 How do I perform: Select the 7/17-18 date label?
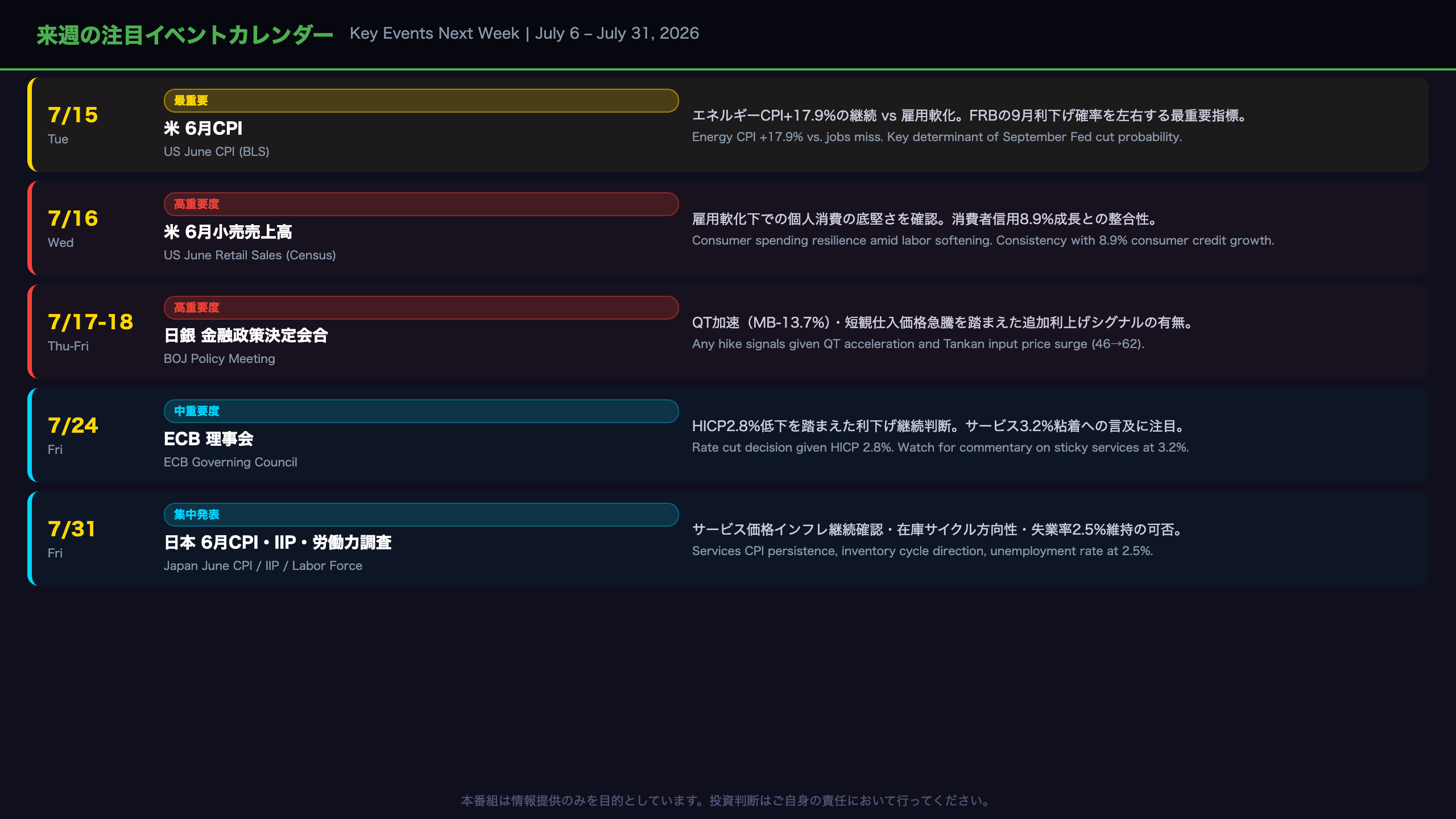(90, 322)
